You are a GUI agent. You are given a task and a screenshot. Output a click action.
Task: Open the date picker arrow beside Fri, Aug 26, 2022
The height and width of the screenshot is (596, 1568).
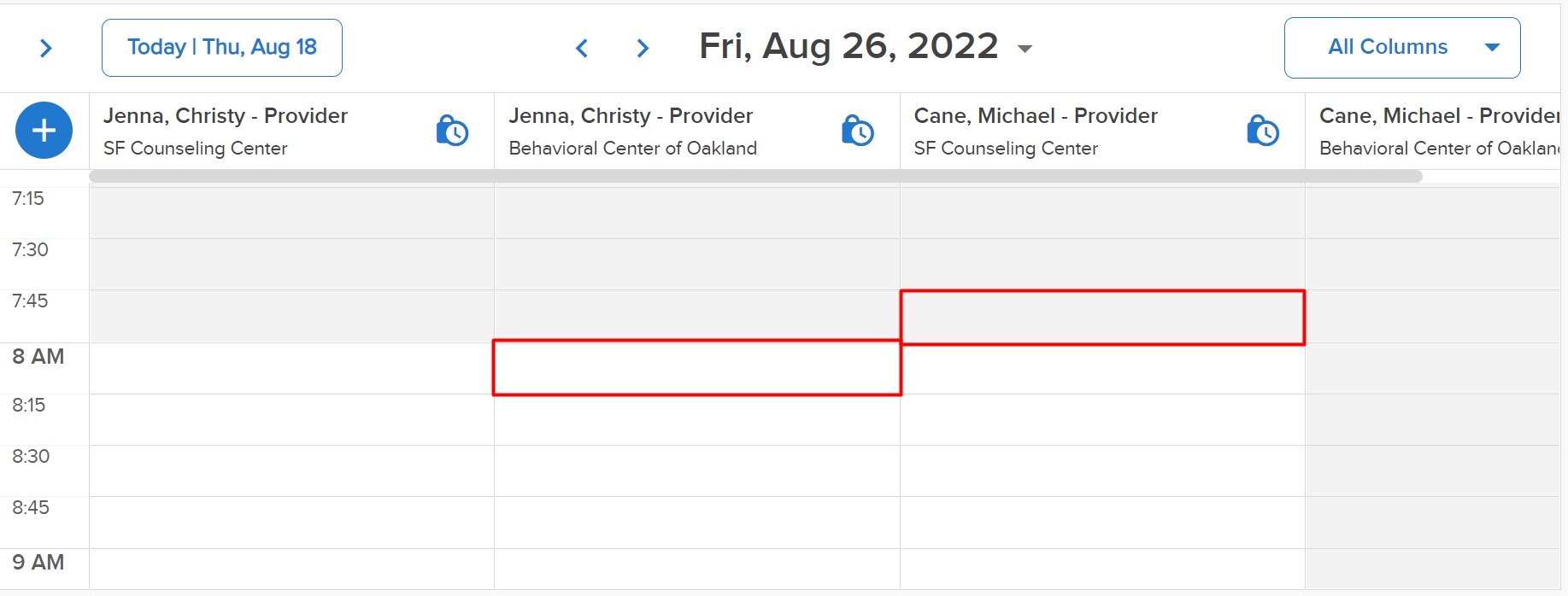[x=1025, y=49]
